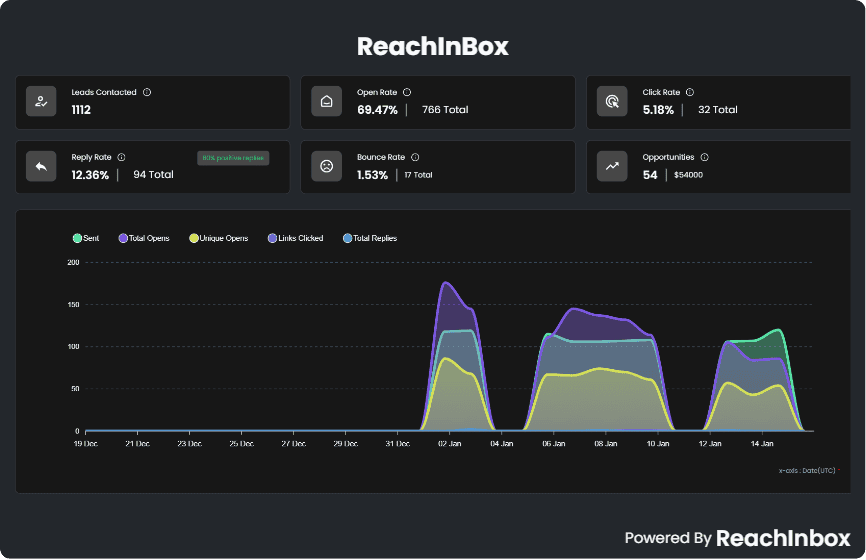Viewport: 866px width, 560px height.
Task: Click the Open Rate envelope icon
Action: coord(326,101)
